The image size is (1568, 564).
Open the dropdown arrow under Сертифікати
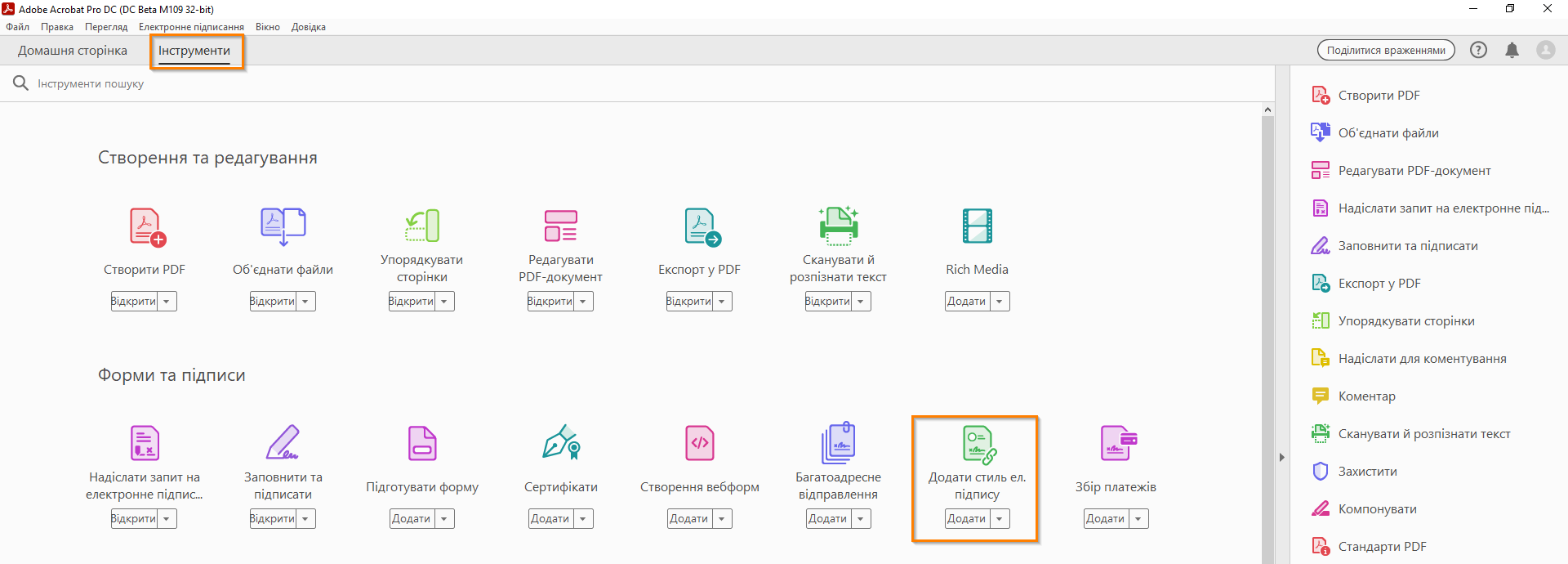point(583,519)
